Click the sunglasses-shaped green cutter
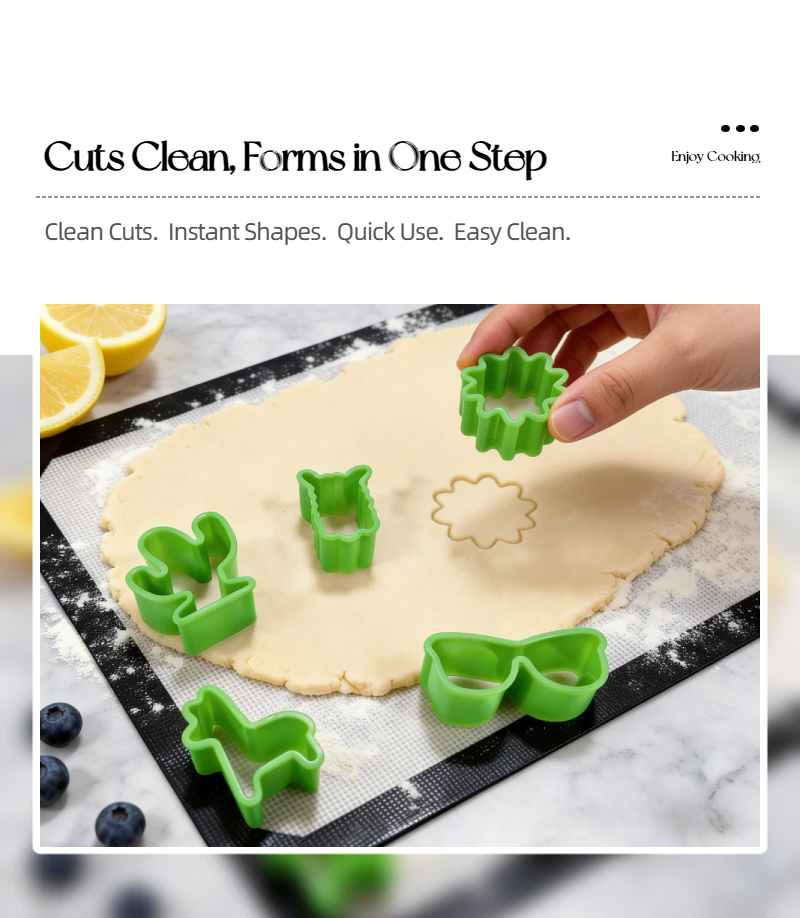Image resolution: width=800 pixels, height=918 pixels. click(514, 676)
